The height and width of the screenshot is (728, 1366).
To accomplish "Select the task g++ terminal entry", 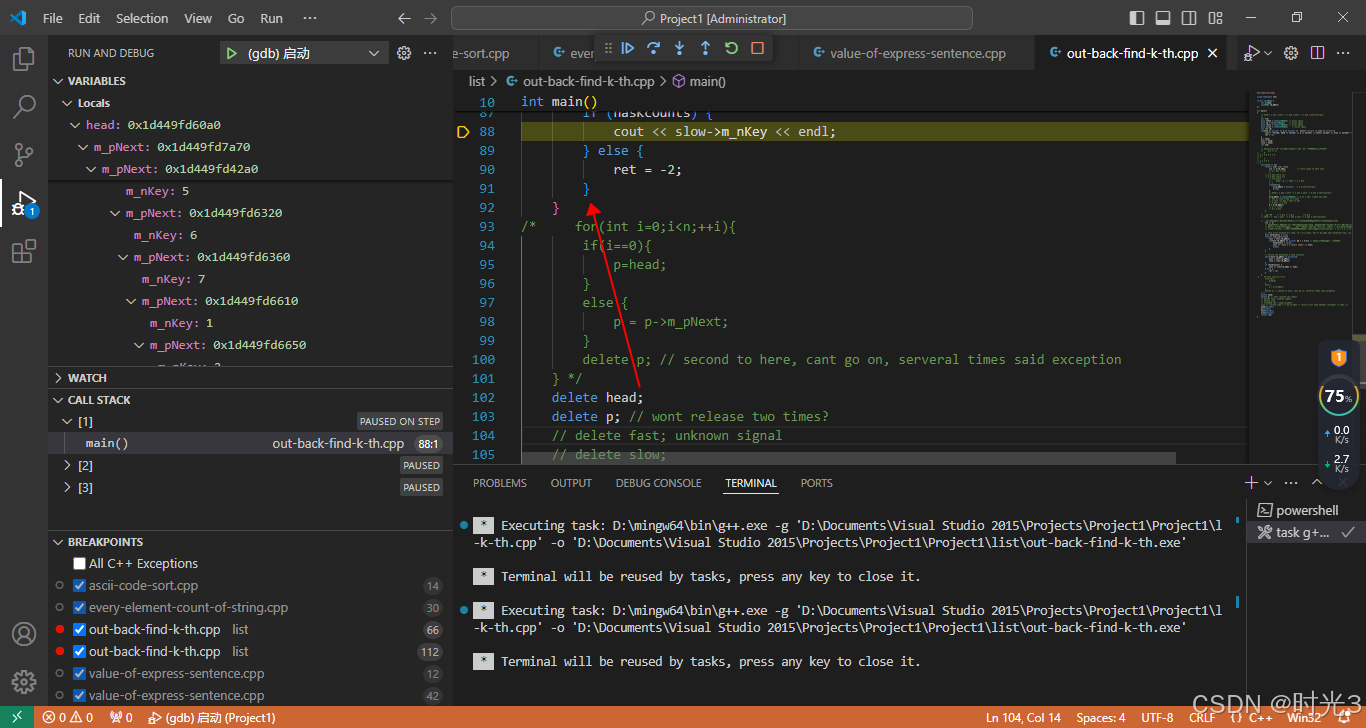I will click(x=1306, y=532).
